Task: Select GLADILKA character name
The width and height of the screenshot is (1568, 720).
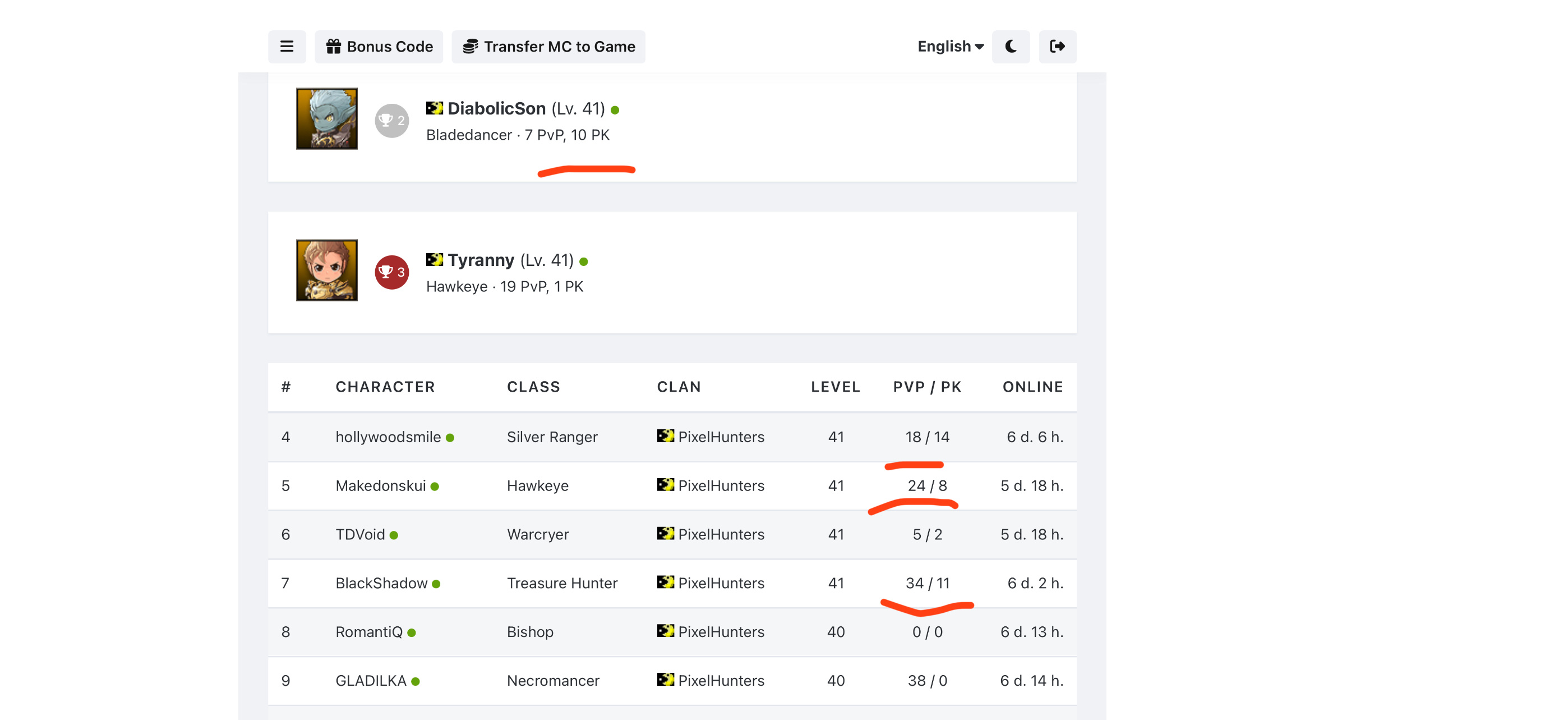Action: (371, 680)
